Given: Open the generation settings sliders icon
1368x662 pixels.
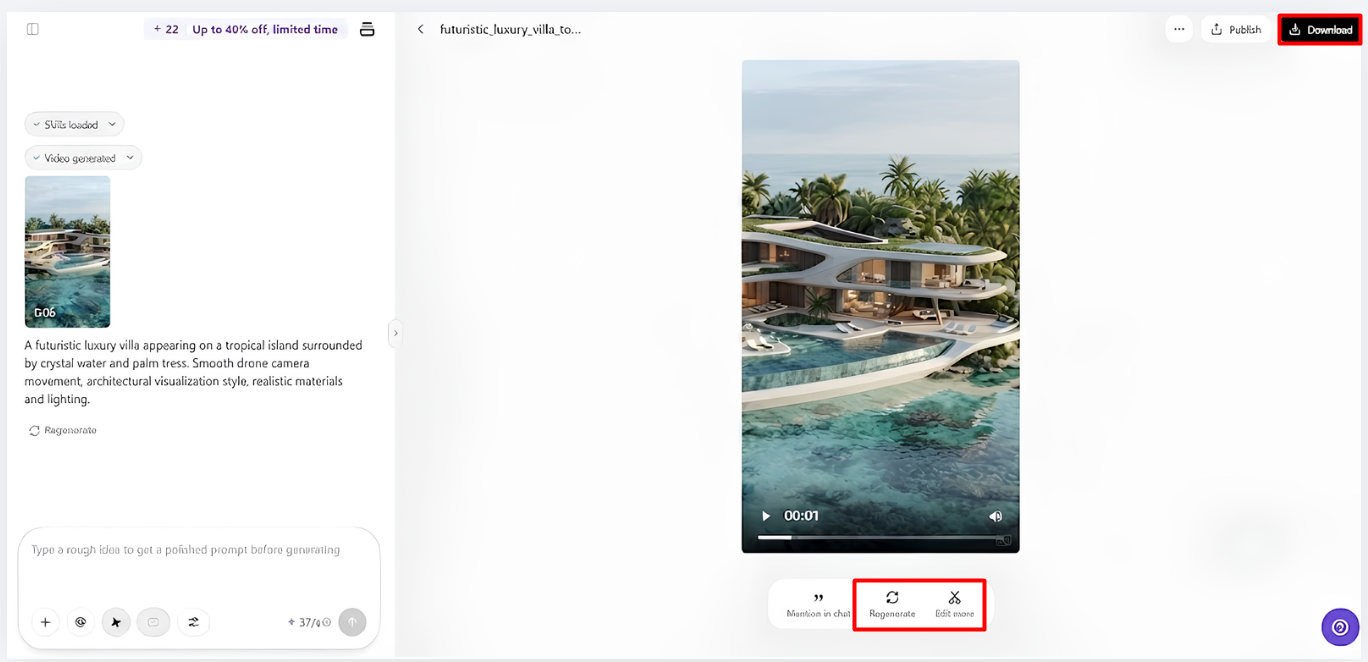Looking at the screenshot, I should [x=193, y=622].
